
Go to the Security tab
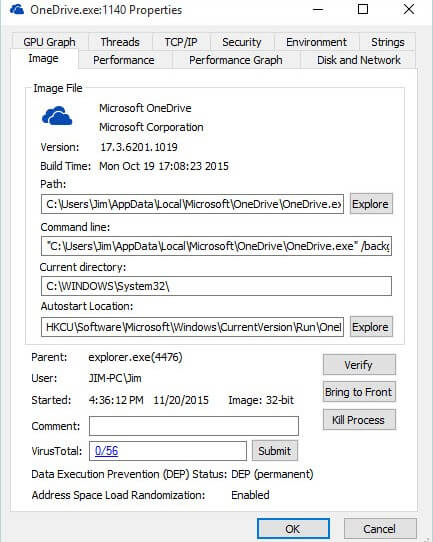242,42
